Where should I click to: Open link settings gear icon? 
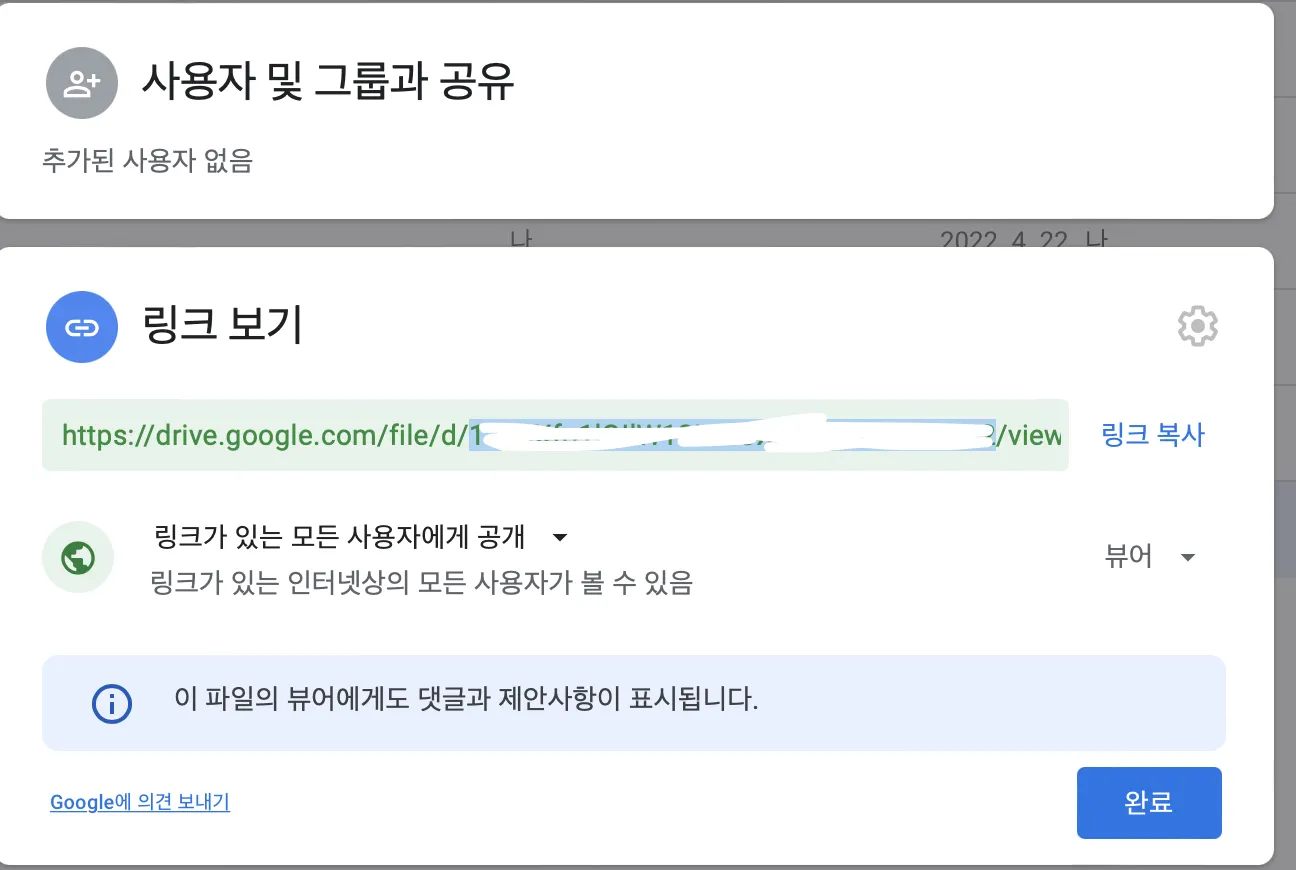1197,327
